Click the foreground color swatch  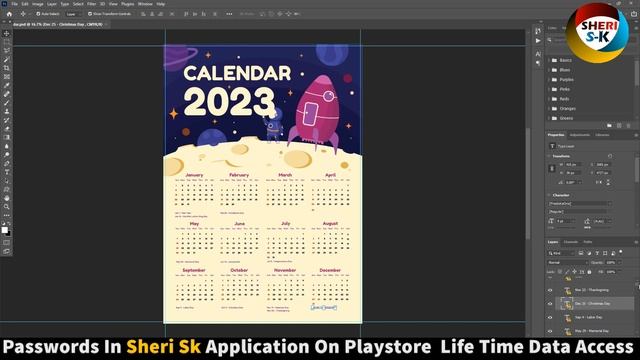(x=4, y=230)
